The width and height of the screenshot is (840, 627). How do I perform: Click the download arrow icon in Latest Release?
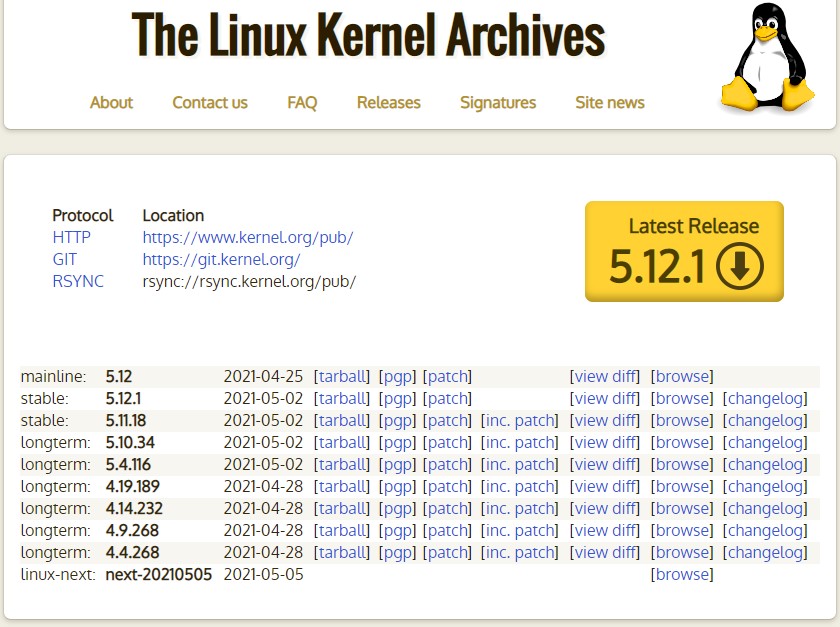tap(740, 266)
